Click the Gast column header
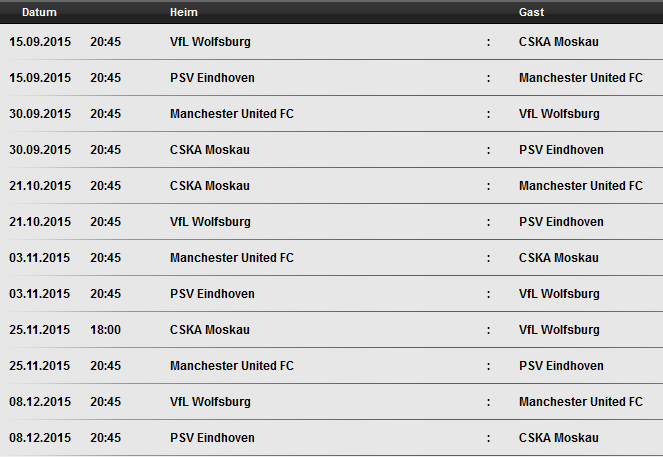Screen dimensions: 663x457 point(531,12)
